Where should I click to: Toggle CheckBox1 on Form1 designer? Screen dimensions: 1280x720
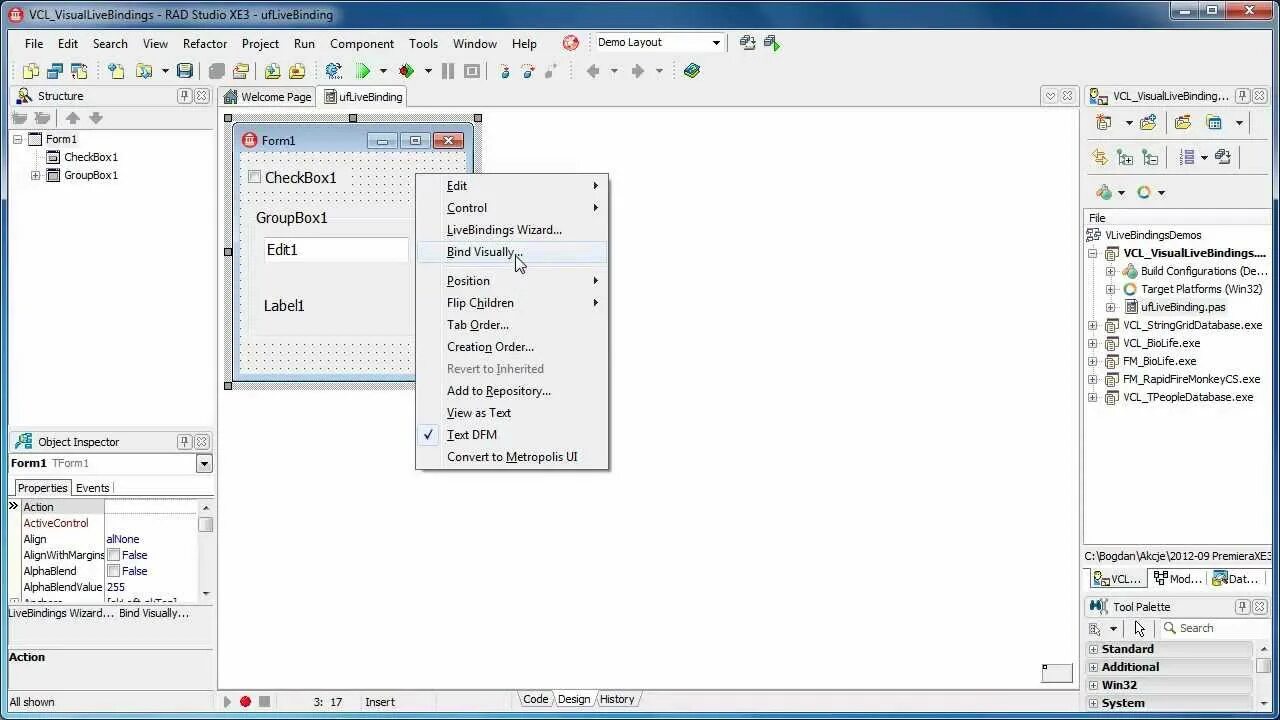pos(254,177)
